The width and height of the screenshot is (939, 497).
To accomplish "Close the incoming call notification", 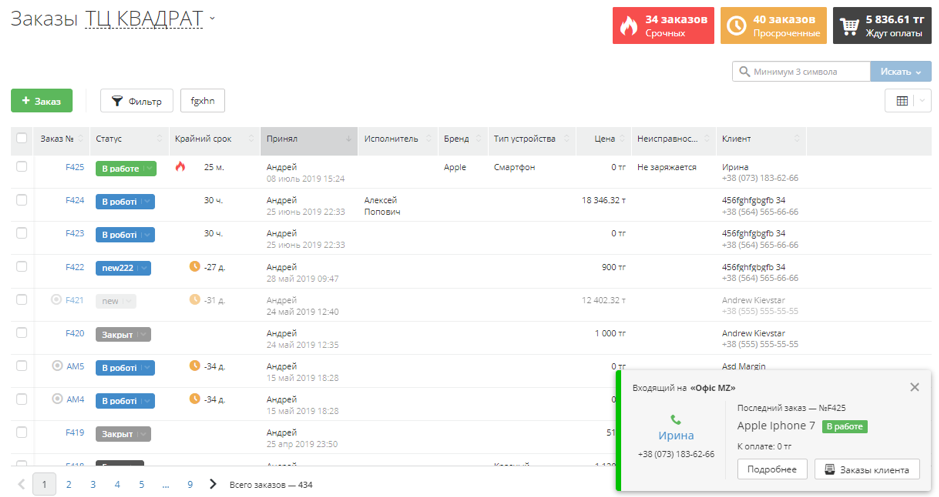I will click(x=914, y=387).
